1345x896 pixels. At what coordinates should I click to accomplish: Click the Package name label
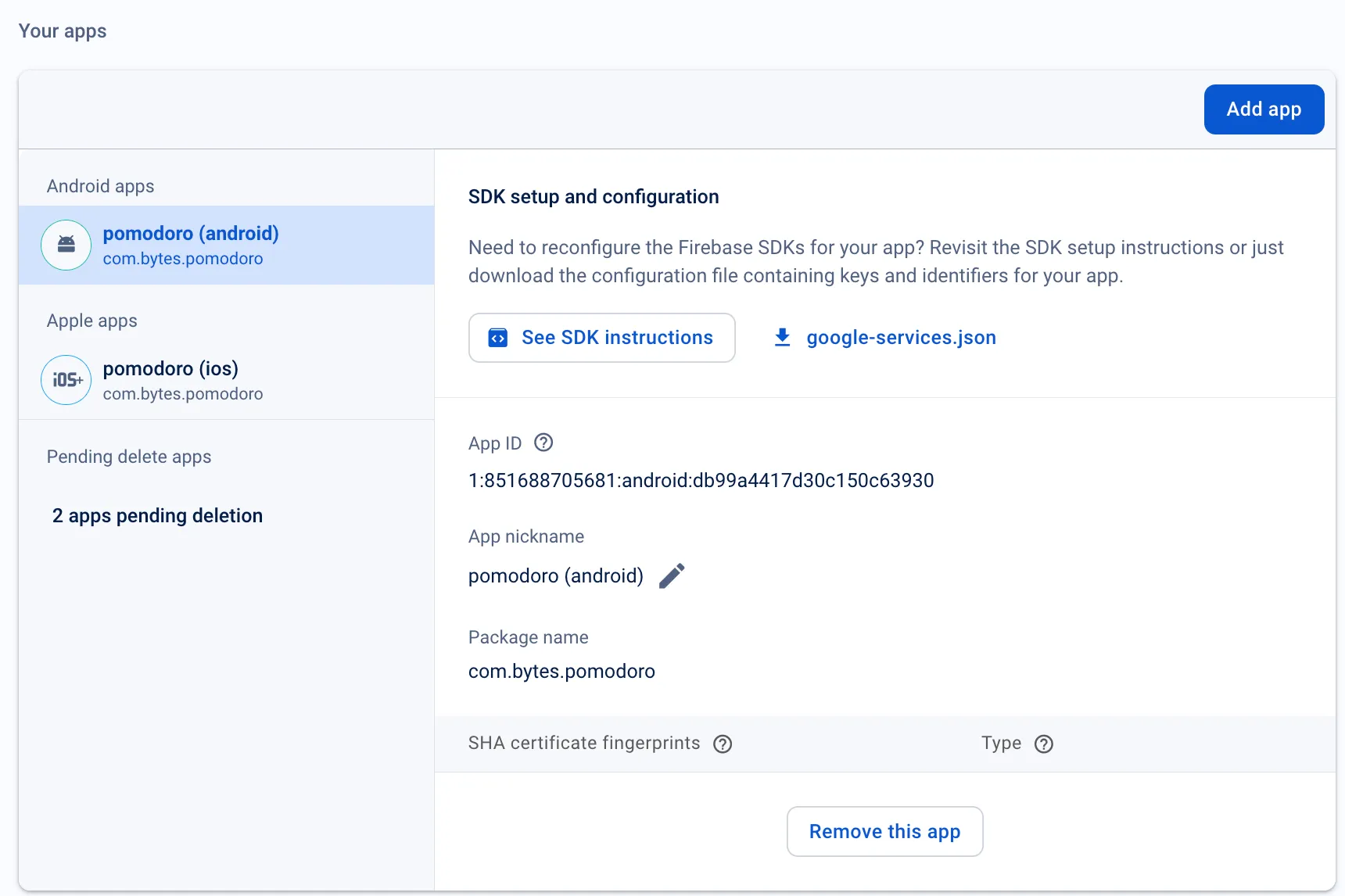pos(529,637)
